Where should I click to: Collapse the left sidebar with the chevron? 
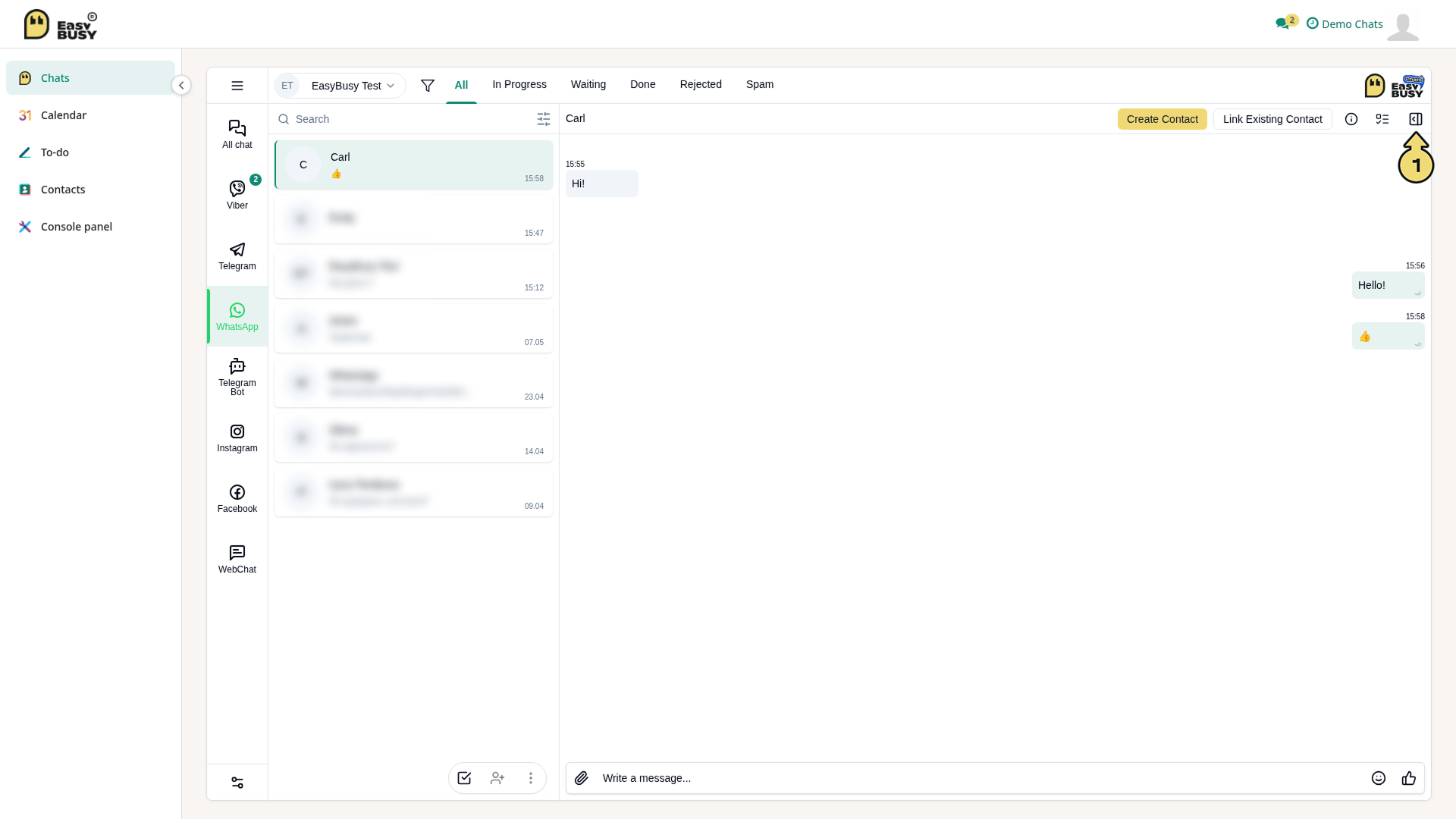pyautogui.click(x=181, y=85)
